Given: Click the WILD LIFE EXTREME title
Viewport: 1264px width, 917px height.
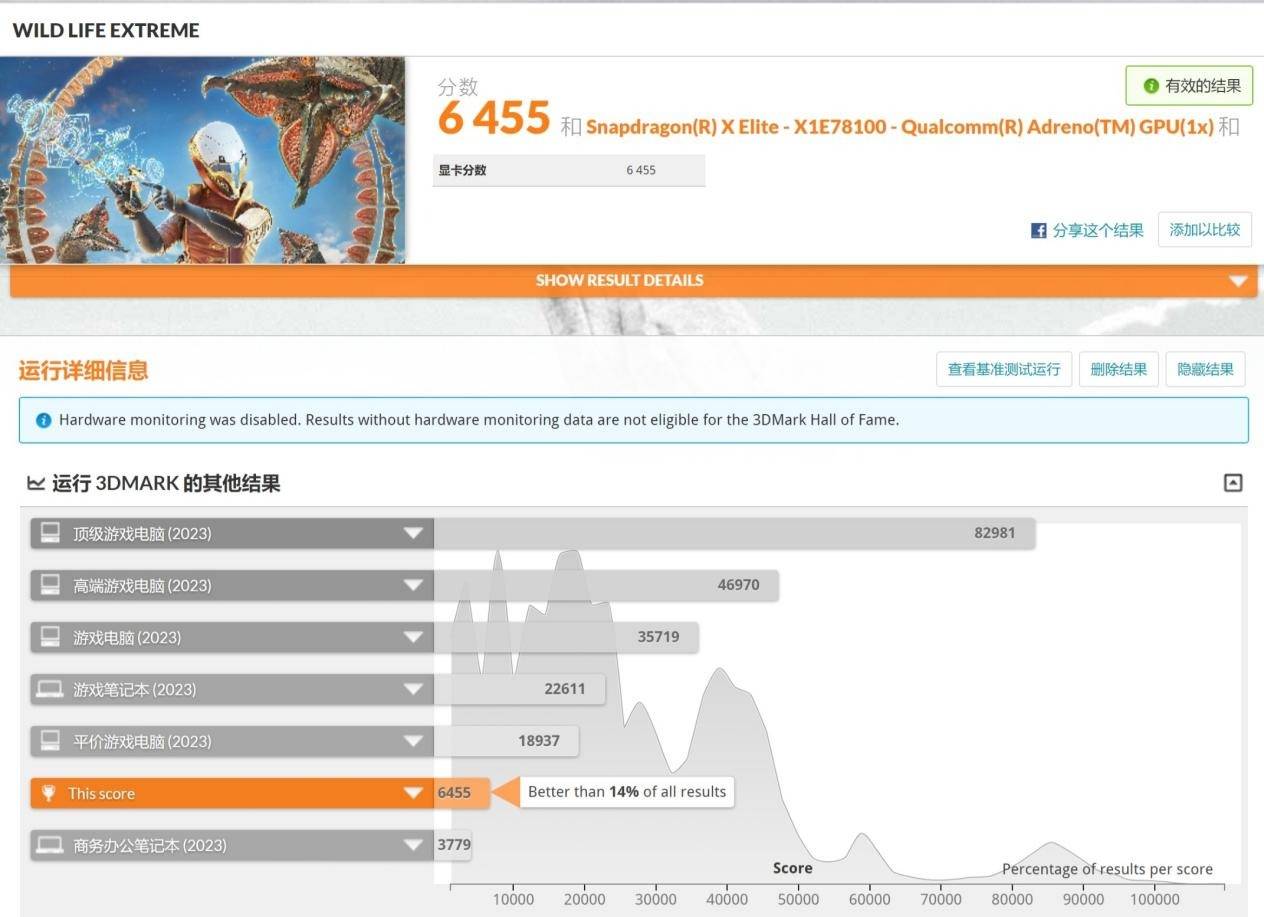Looking at the screenshot, I should pos(106,30).
